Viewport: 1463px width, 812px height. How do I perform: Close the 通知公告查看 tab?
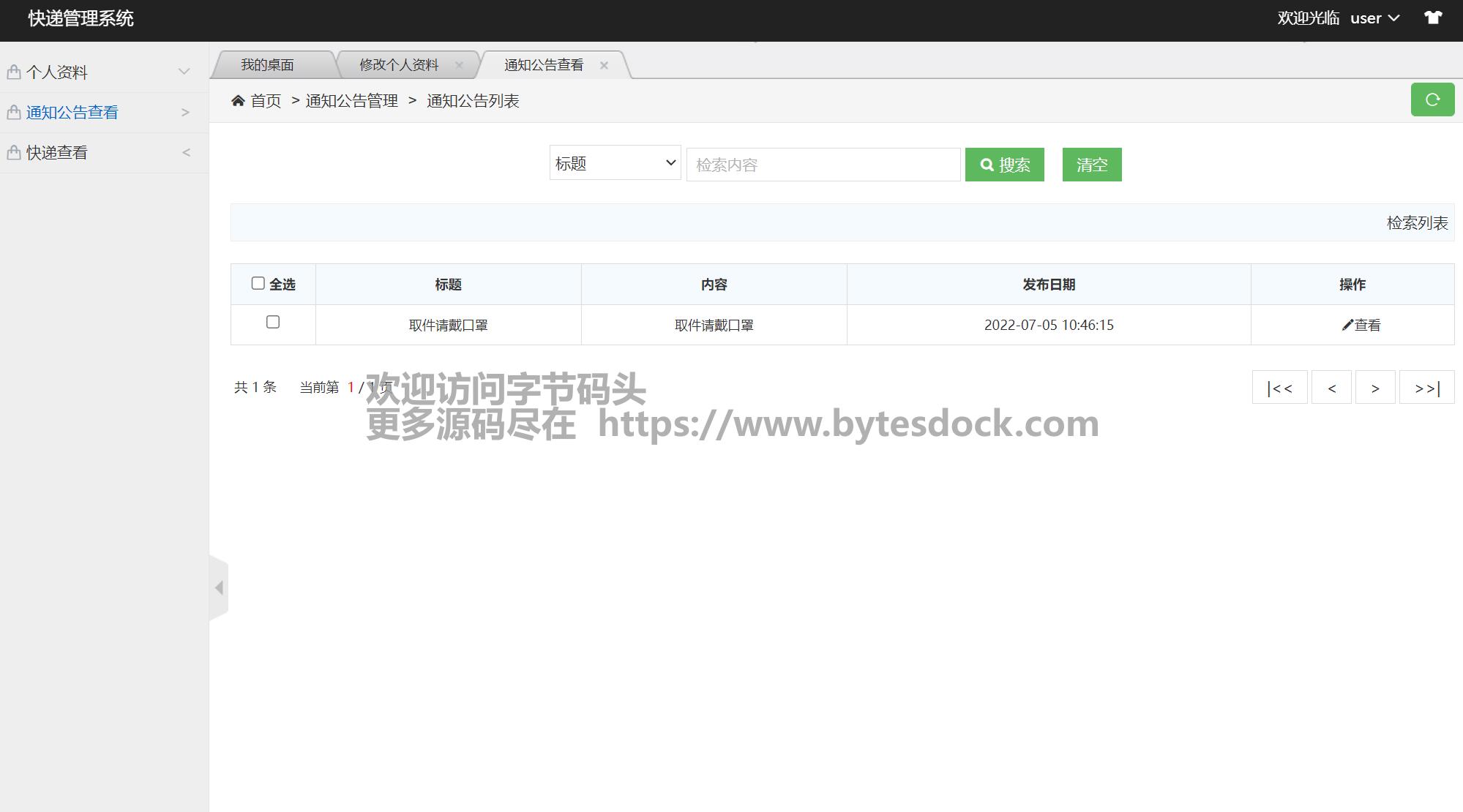click(x=604, y=65)
